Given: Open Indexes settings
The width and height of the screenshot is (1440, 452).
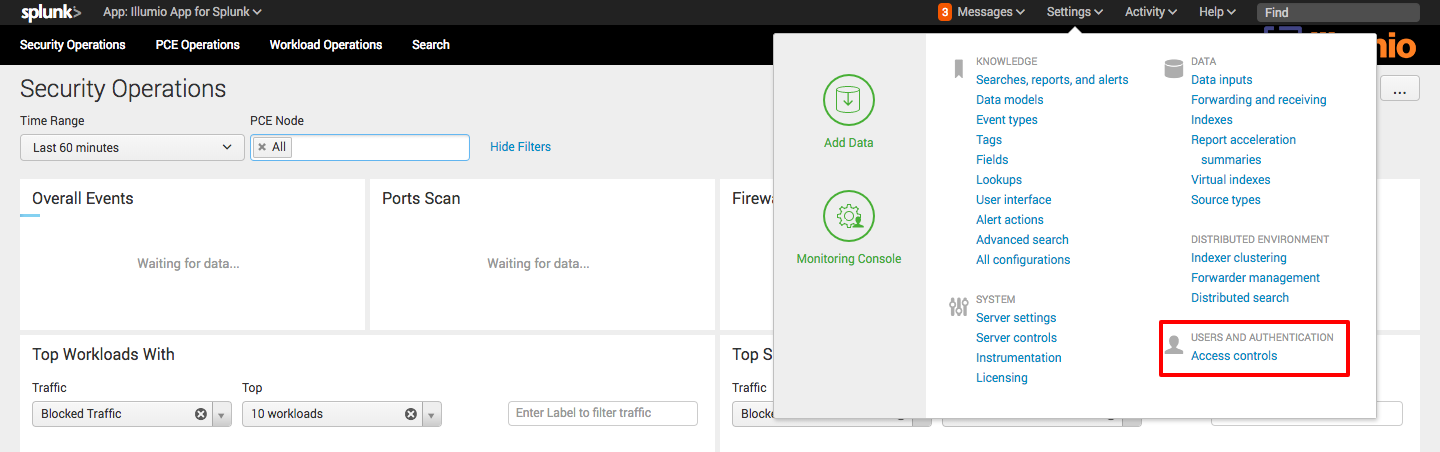Looking at the screenshot, I should (x=1212, y=120).
